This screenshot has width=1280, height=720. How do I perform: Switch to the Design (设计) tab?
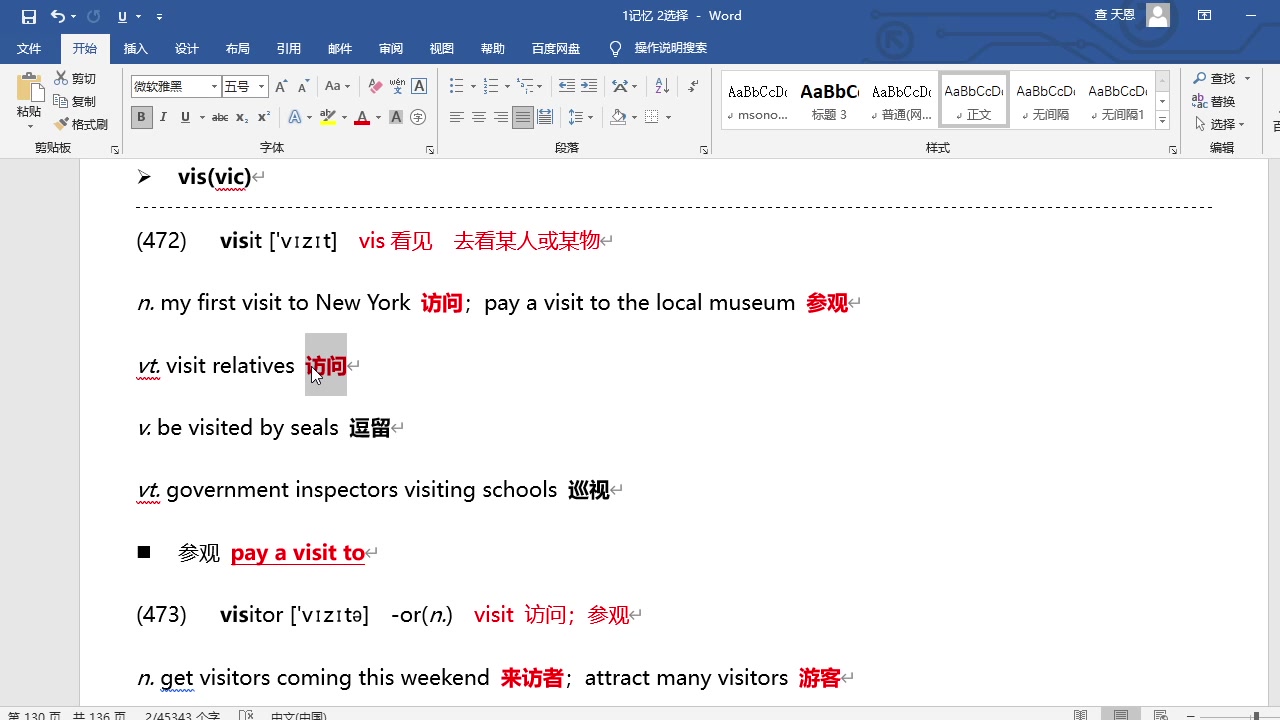pos(187,49)
